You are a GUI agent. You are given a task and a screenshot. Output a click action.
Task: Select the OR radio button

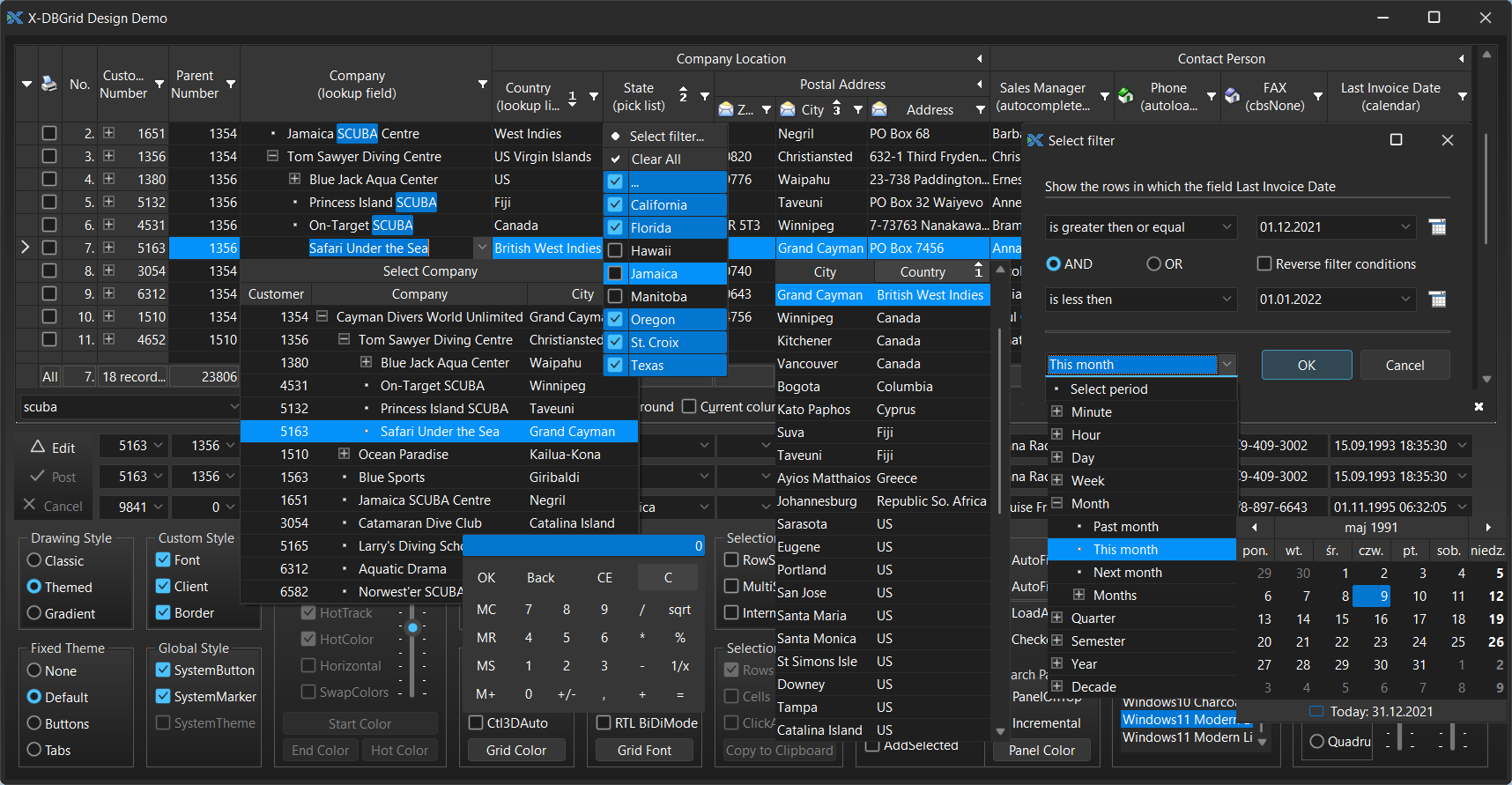(x=1154, y=264)
